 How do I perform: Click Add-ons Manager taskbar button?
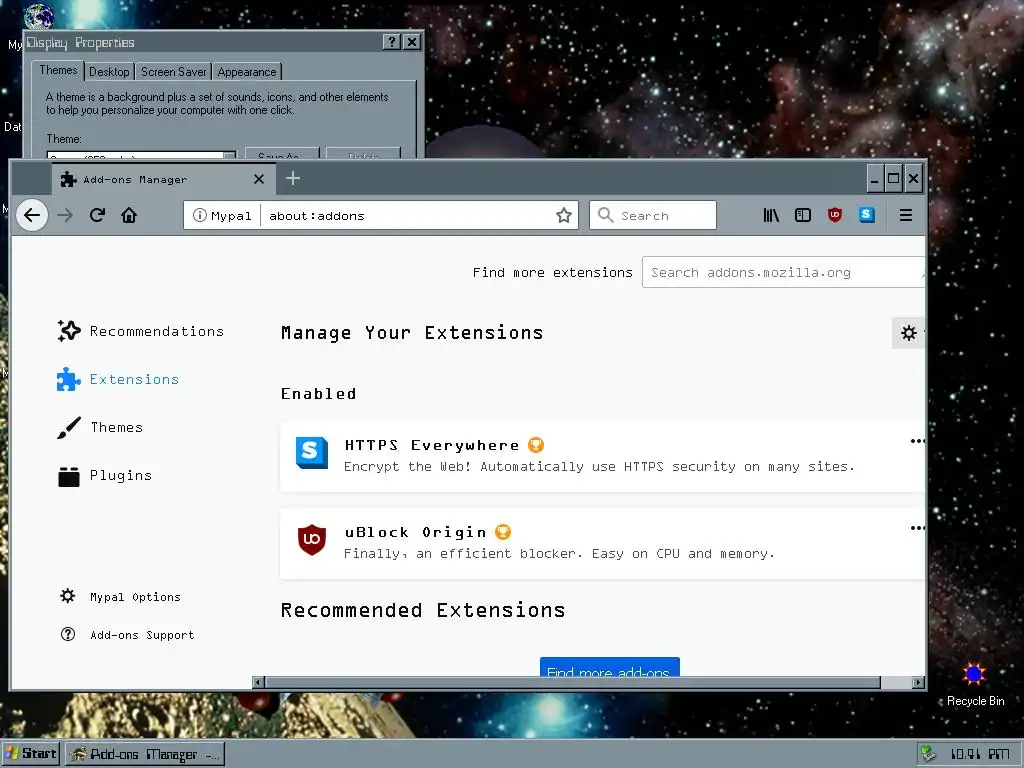[x=145, y=754]
